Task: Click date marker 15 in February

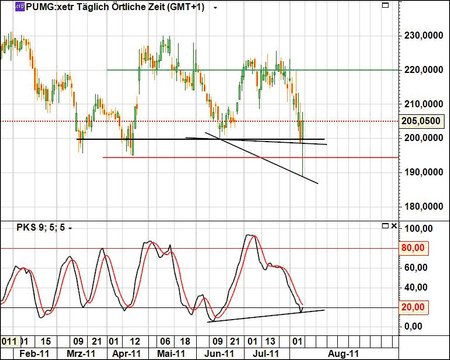Action: (x=46, y=342)
